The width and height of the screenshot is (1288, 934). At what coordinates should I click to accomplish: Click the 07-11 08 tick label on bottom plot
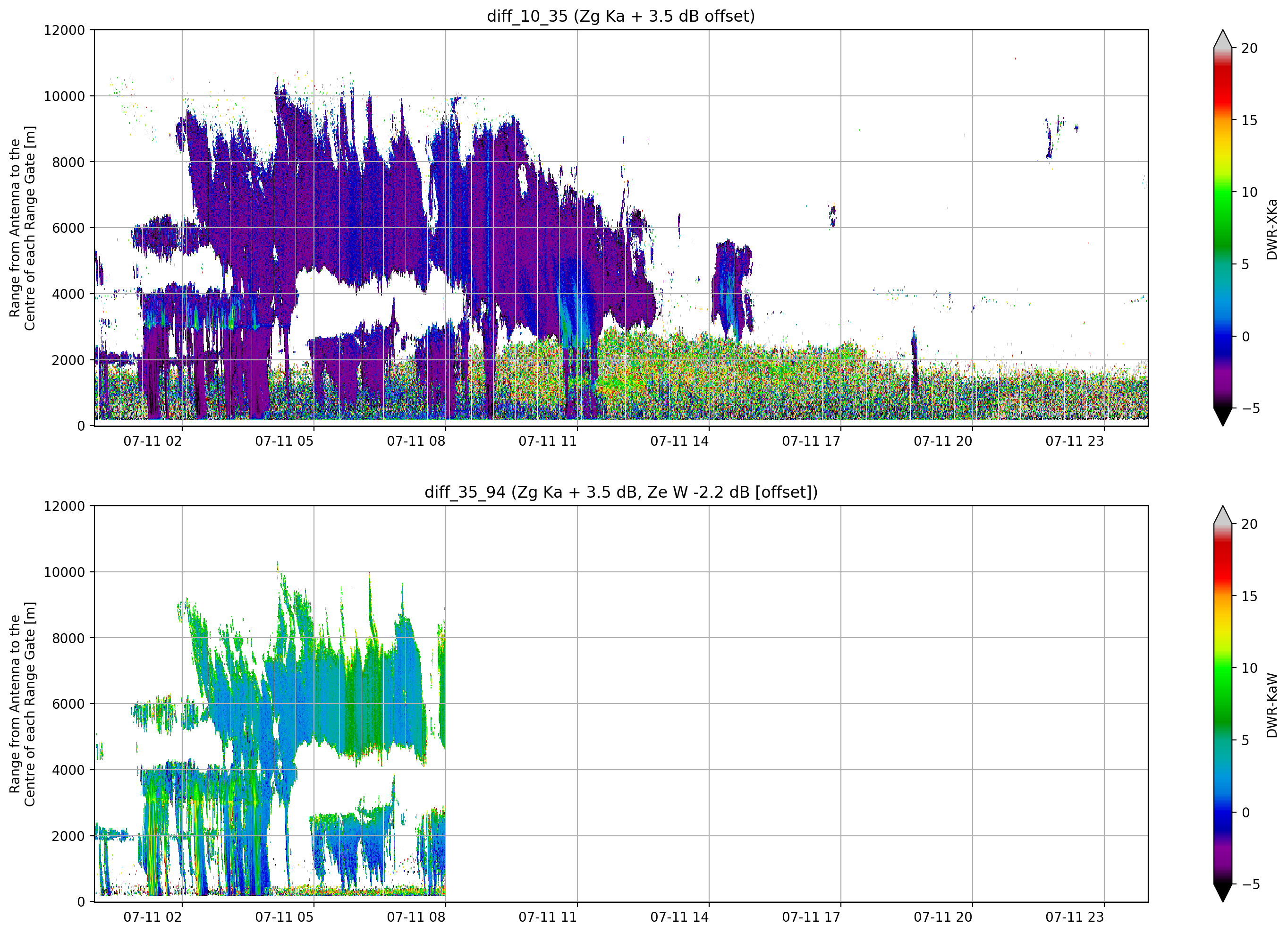[x=415, y=917]
